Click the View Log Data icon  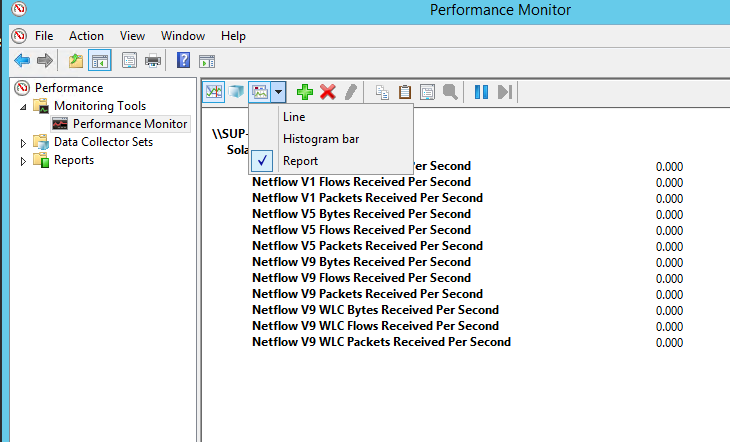point(237,92)
